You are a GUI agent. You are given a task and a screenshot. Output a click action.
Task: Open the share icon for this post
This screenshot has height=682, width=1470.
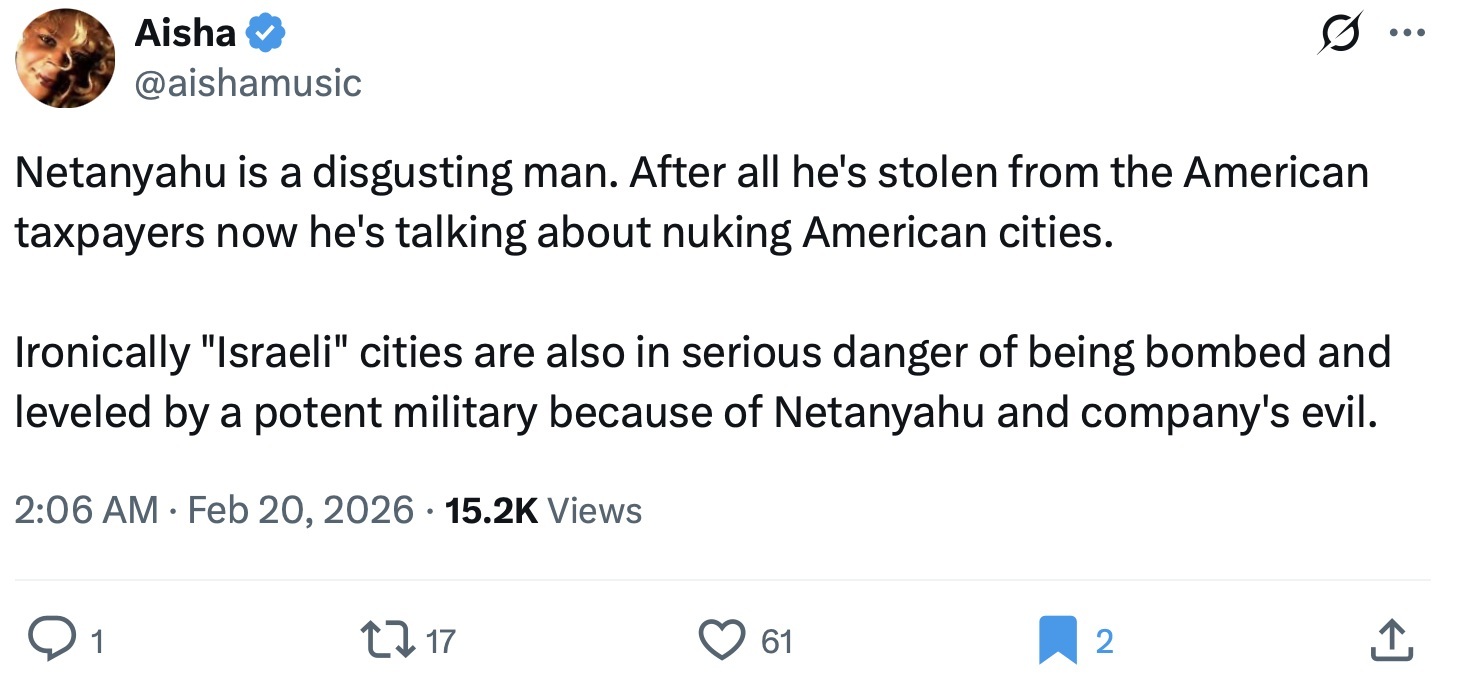(1391, 640)
